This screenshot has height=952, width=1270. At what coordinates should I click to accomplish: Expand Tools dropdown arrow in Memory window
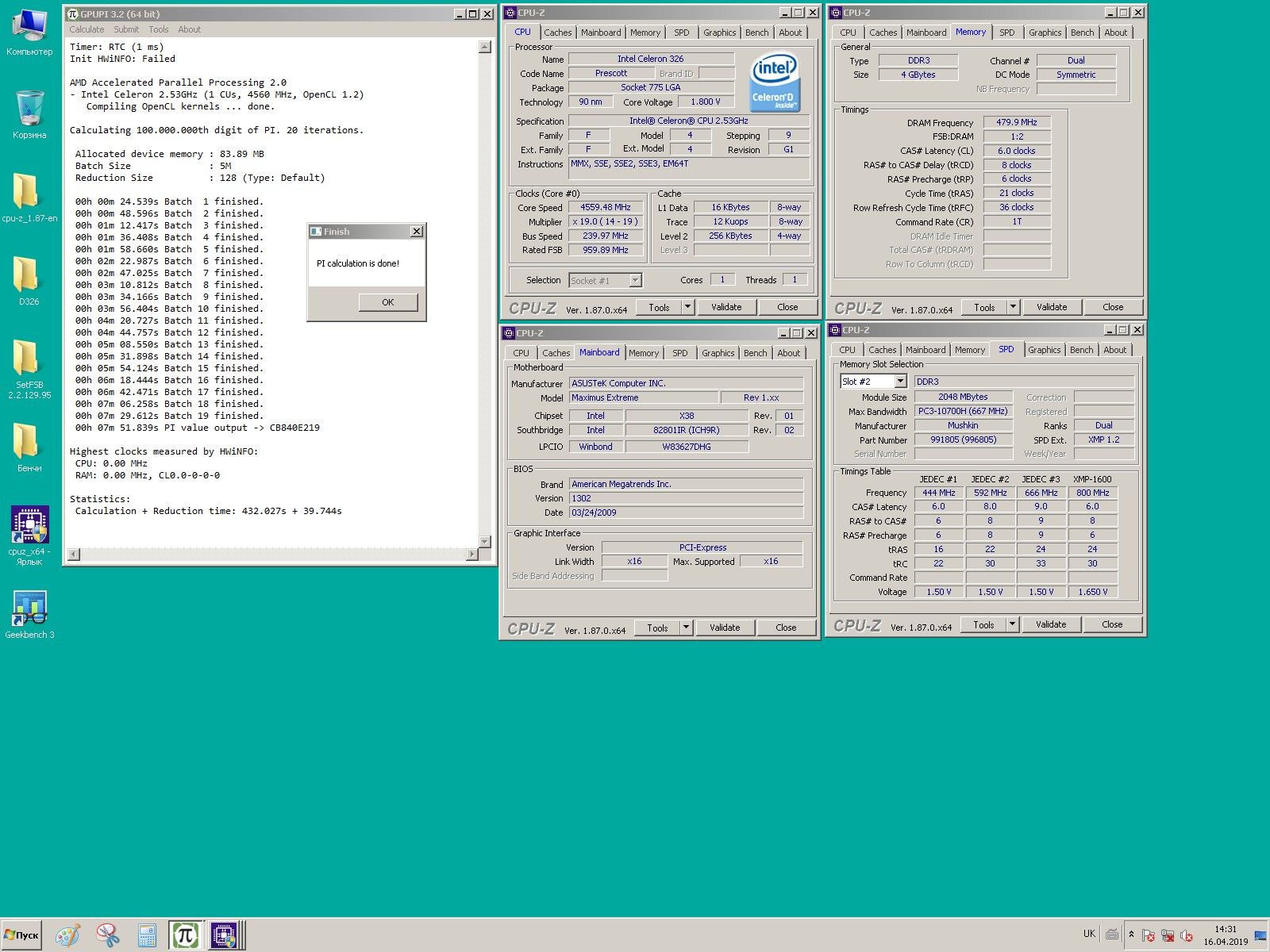[x=1013, y=307]
